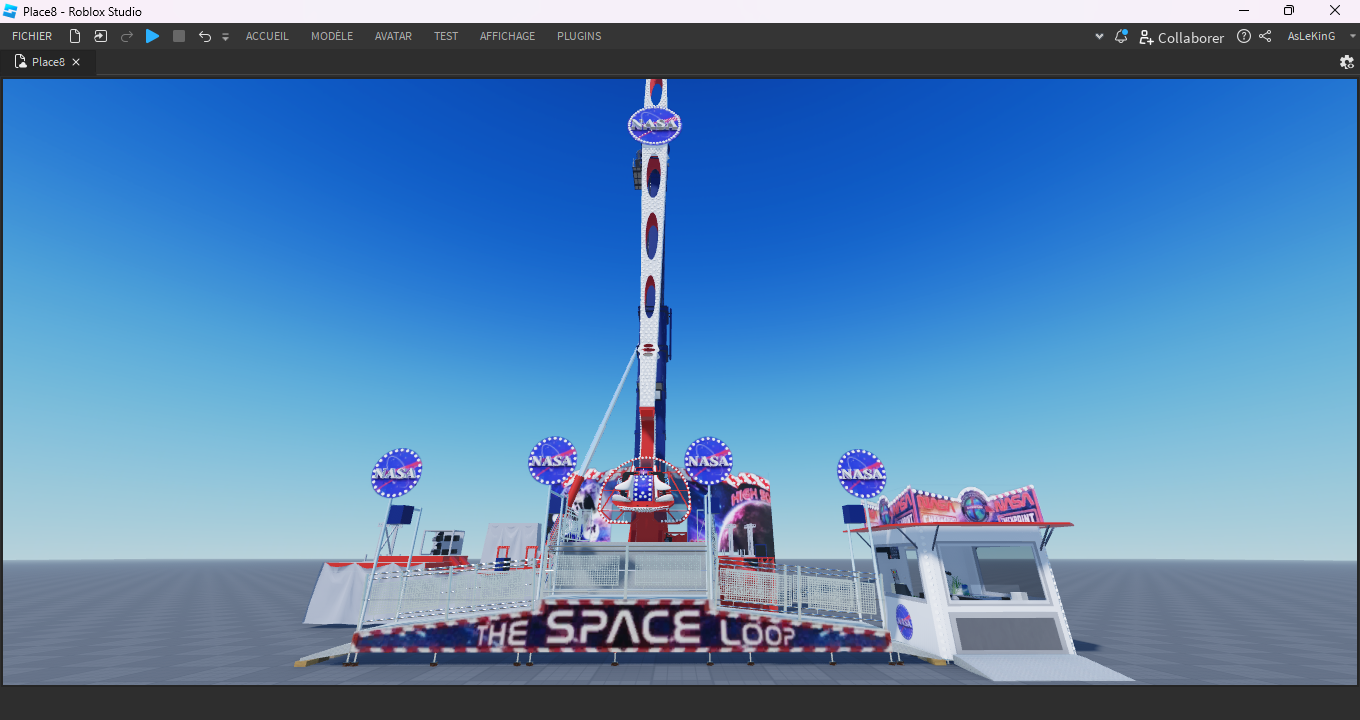Open the quick access toolbar customize dropdown
This screenshot has height=720, width=1360.
point(225,37)
